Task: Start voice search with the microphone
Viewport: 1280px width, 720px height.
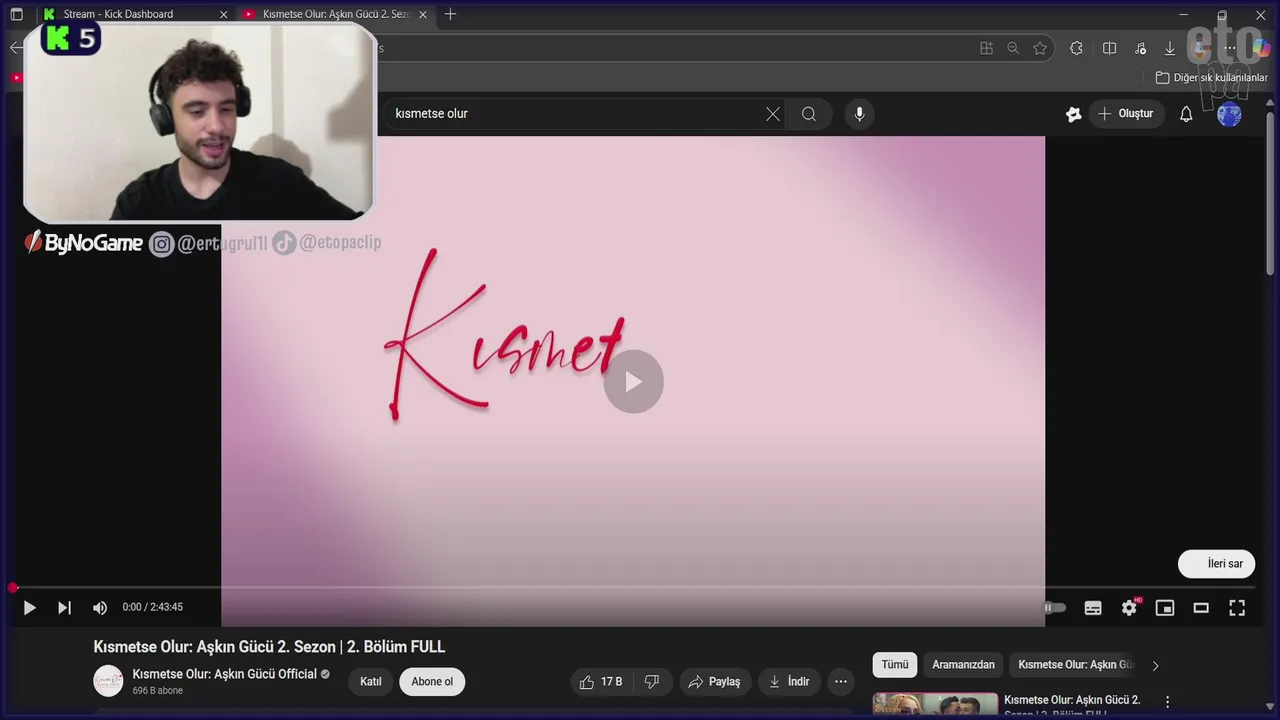Action: pos(859,114)
